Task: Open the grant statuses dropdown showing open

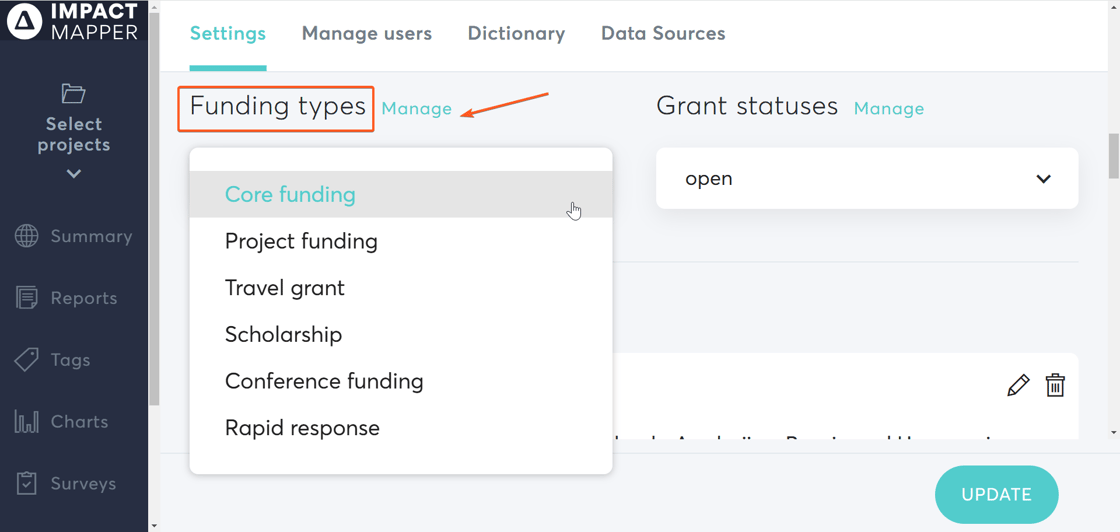Action: point(866,179)
